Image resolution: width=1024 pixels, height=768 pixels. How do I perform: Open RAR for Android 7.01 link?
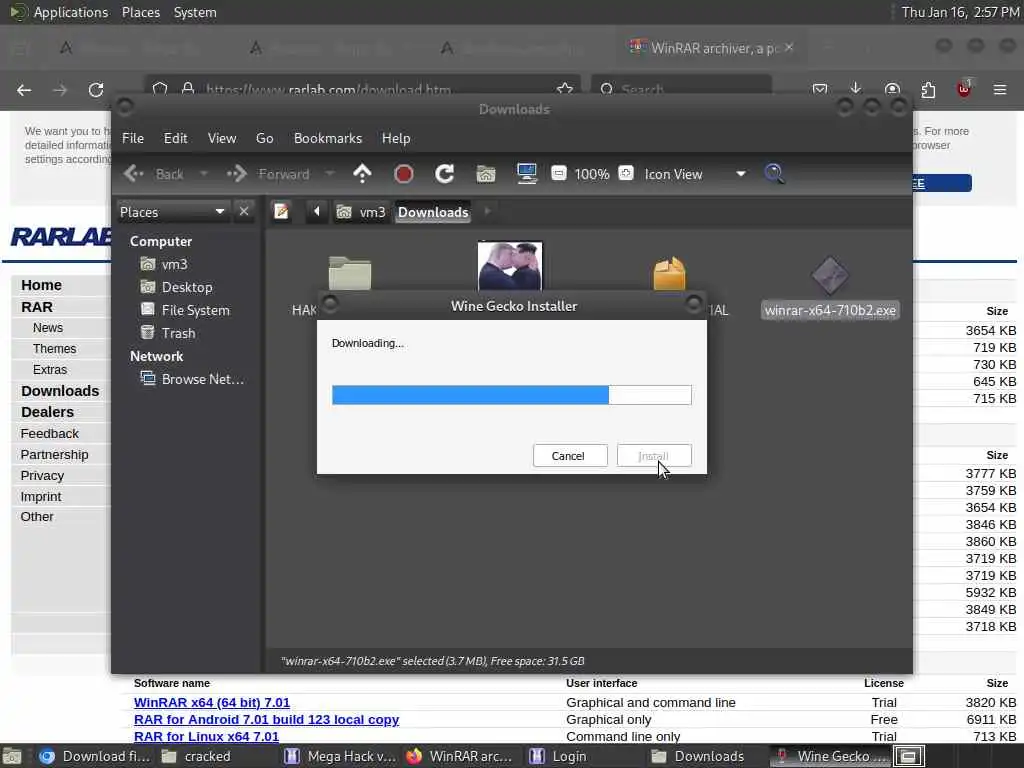pyautogui.click(x=266, y=719)
